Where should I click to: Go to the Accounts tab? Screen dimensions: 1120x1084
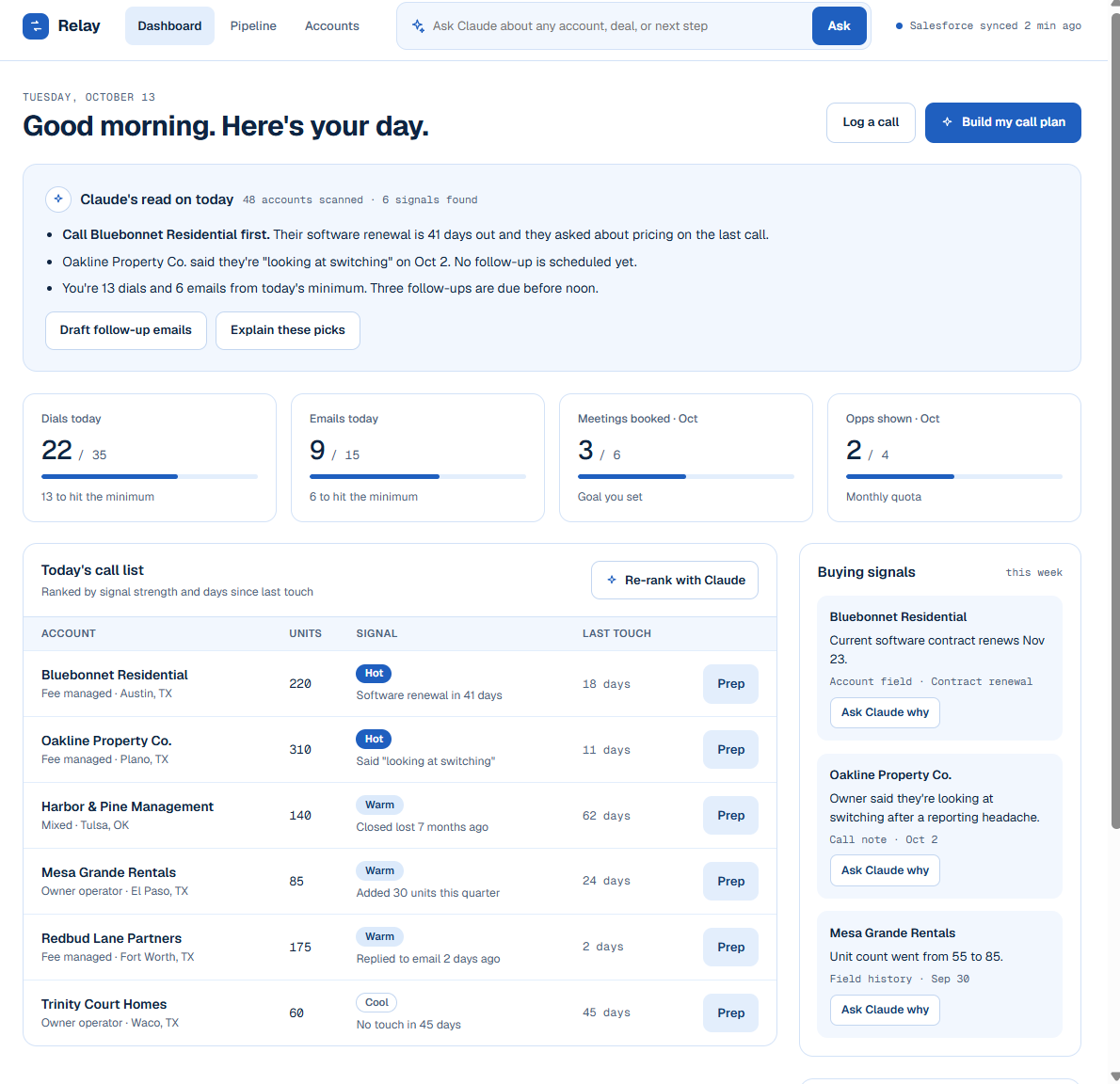(332, 25)
